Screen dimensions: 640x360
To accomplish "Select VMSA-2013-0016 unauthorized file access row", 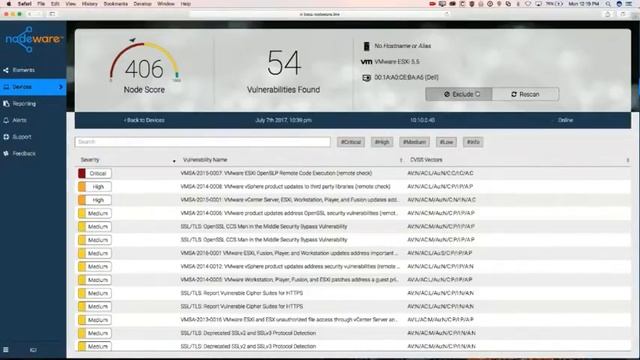I will pyautogui.click(x=353, y=320).
